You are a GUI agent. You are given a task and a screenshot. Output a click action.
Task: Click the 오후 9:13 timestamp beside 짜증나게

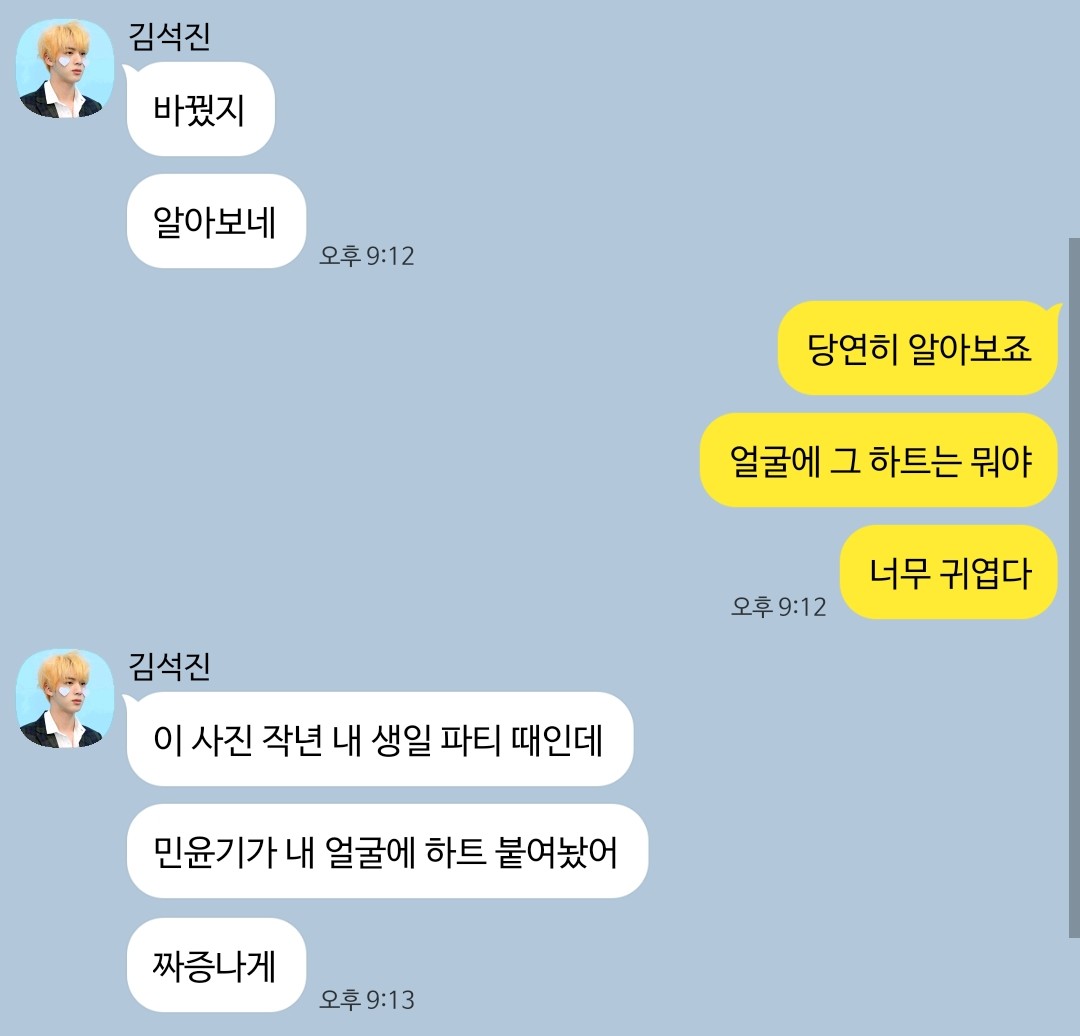tap(366, 999)
